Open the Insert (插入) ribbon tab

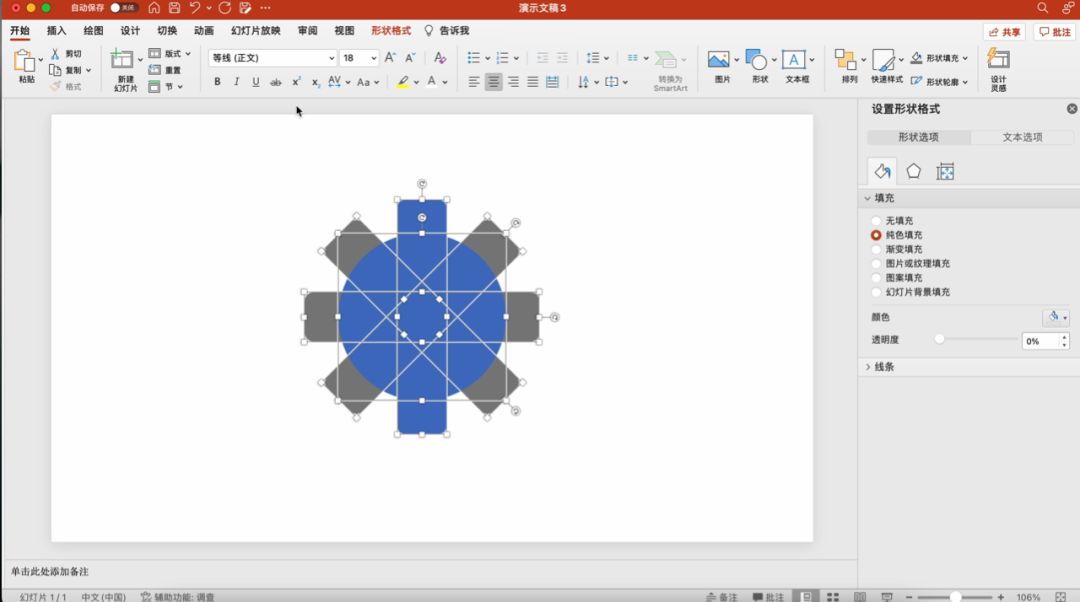coord(56,30)
